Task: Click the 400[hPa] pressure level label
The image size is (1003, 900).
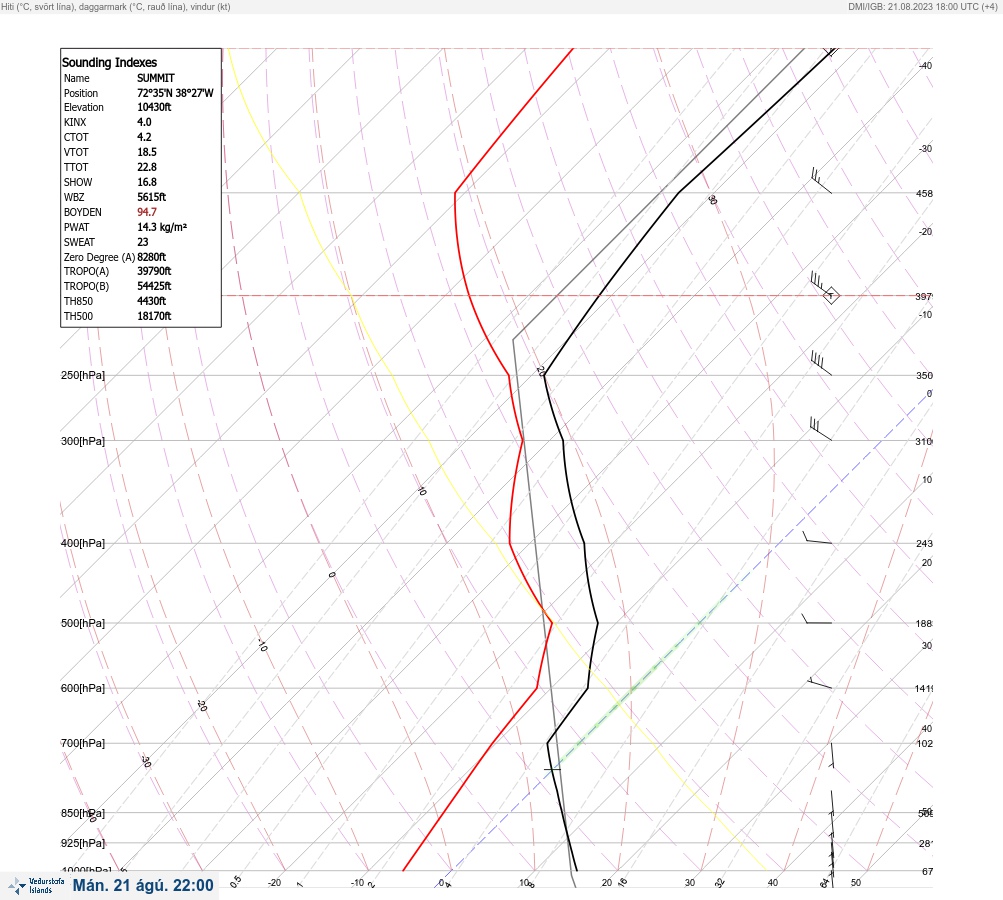Action: click(83, 543)
